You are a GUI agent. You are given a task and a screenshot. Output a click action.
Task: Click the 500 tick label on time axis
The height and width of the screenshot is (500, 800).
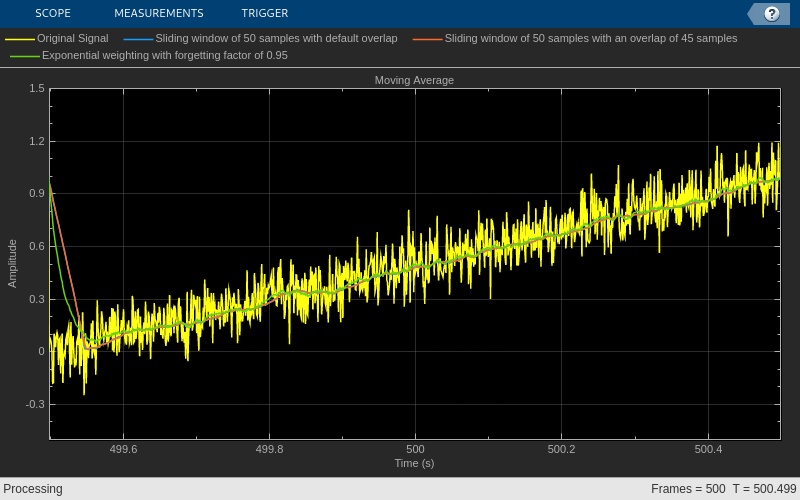click(415, 449)
